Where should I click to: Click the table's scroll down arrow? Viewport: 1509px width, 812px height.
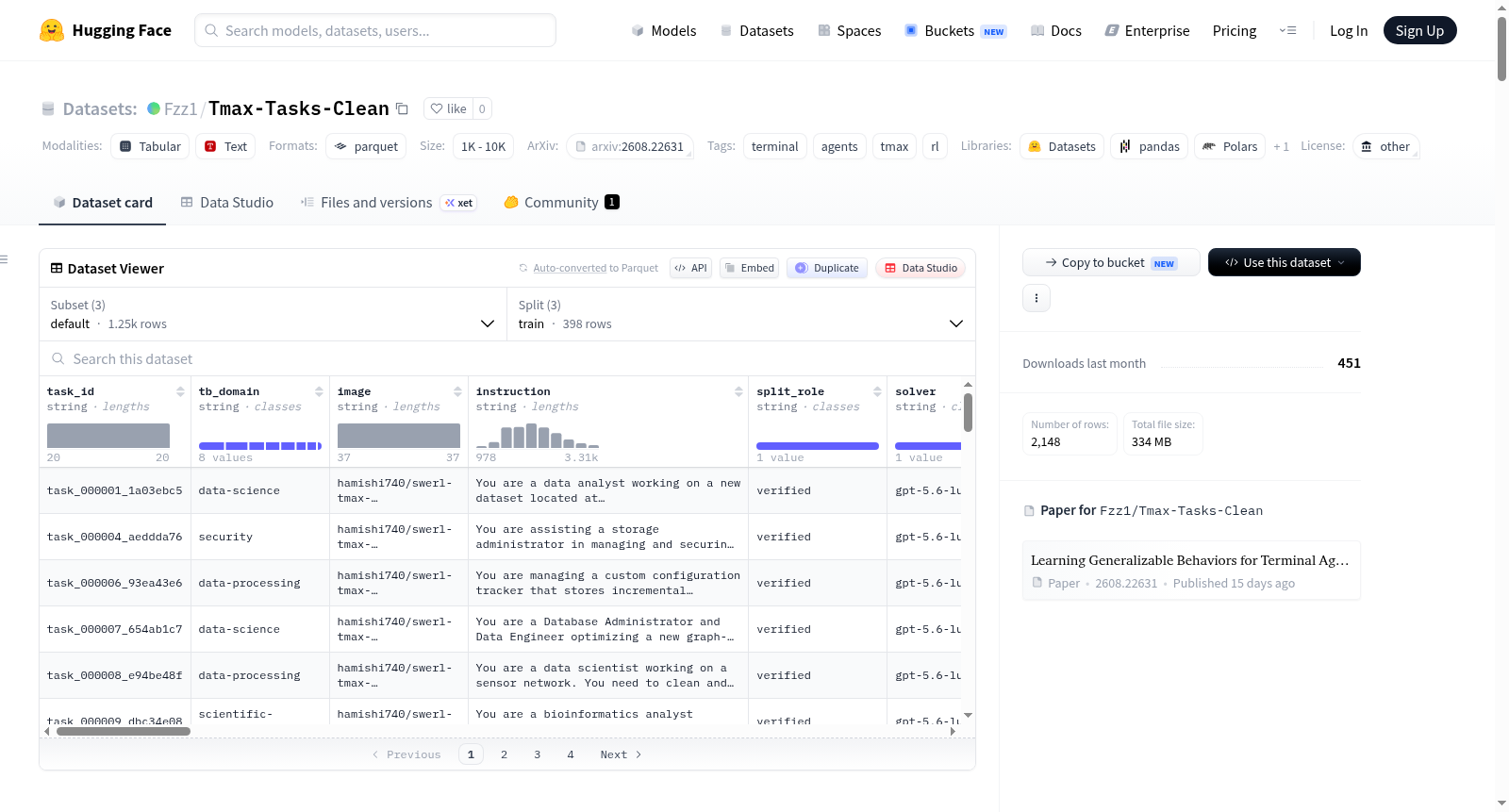[968, 716]
